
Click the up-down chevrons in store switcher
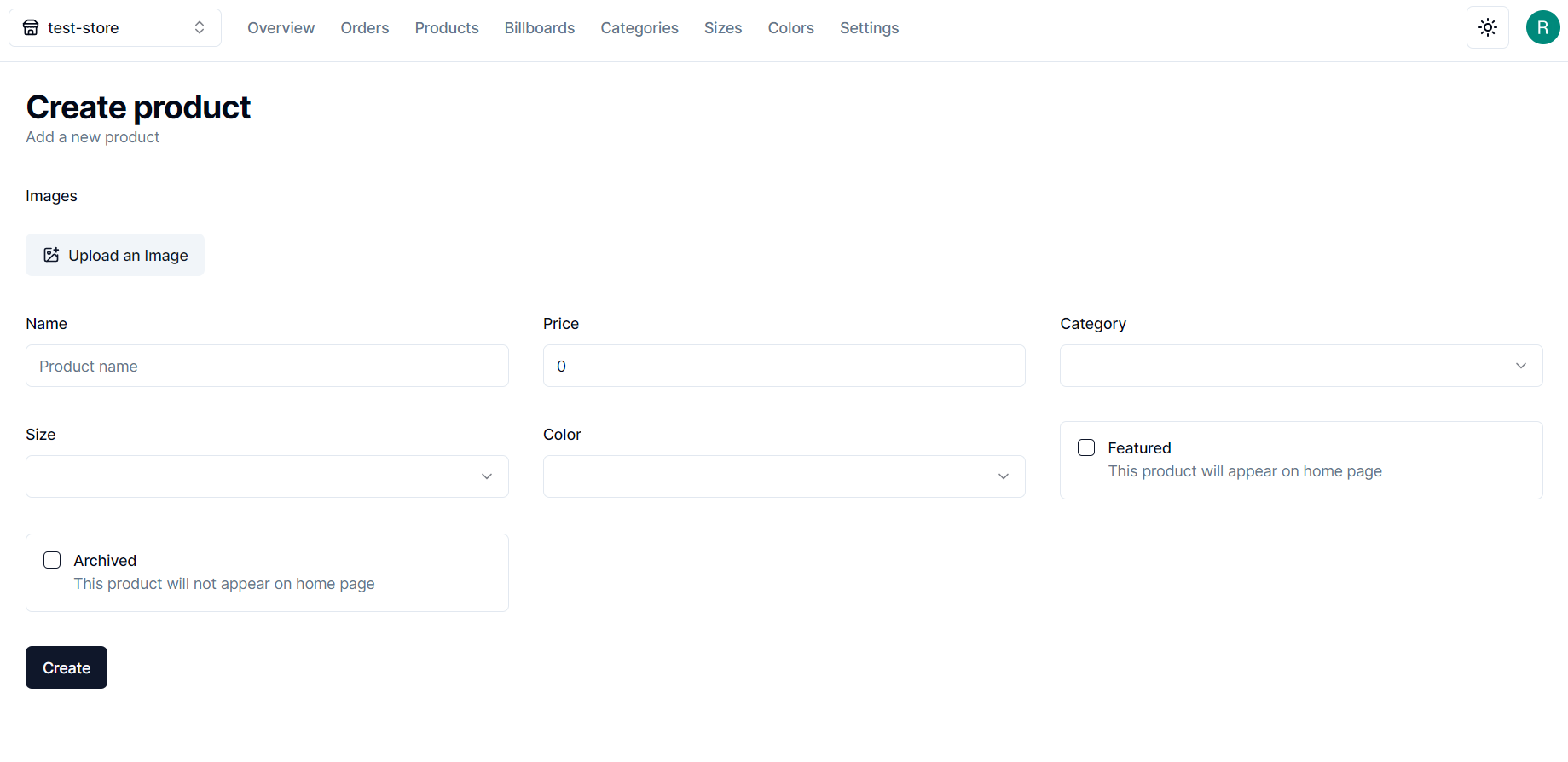200,28
